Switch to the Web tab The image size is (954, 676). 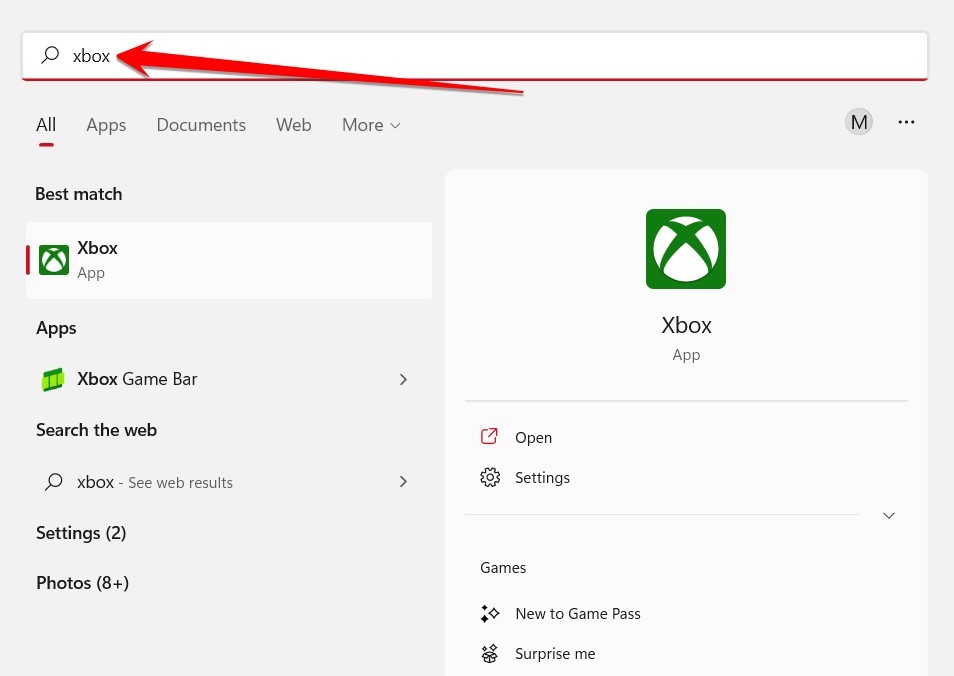click(293, 125)
